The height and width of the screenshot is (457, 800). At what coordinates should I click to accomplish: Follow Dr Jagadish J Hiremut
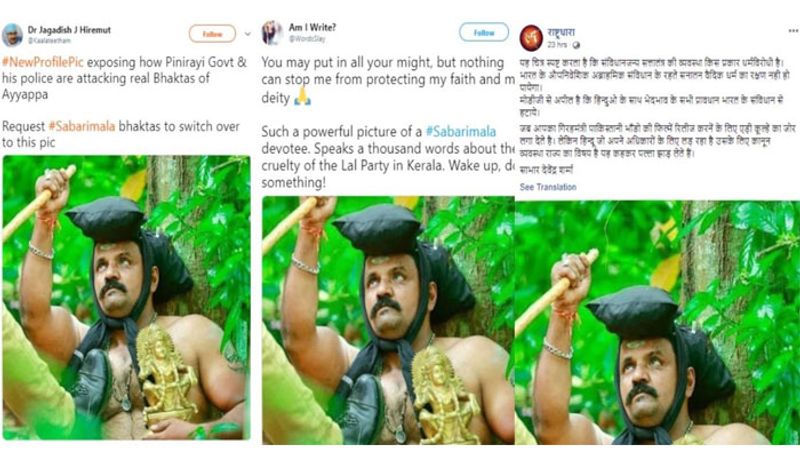point(212,34)
